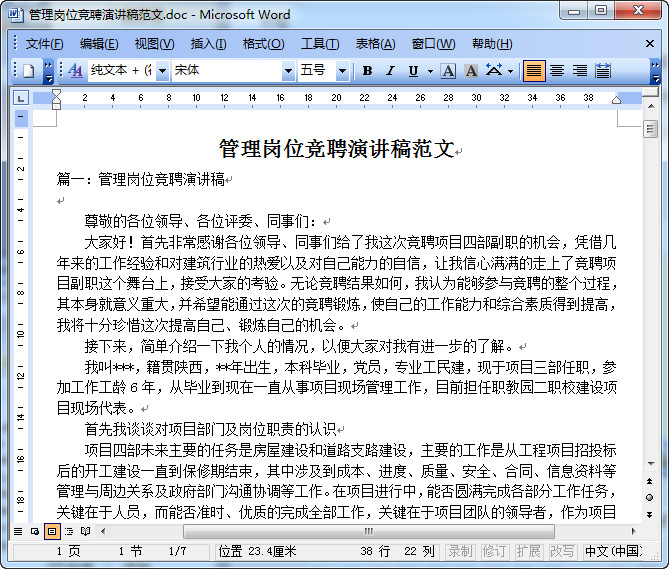Open the 工具(T) menu
The height and width of the screenshot is (569, 669).
point(320,44)
